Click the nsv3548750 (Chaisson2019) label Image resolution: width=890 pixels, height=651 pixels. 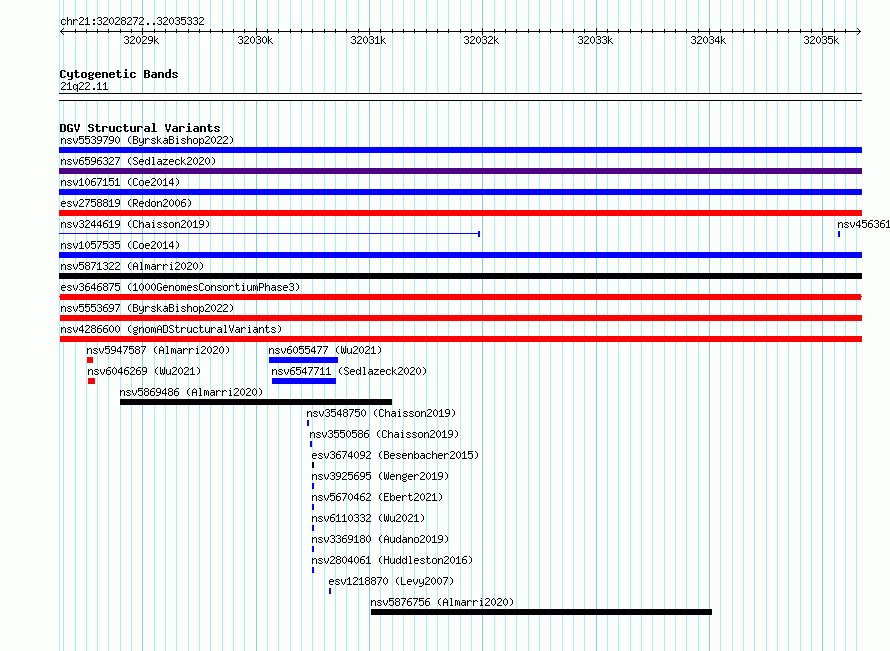(381, 413)
